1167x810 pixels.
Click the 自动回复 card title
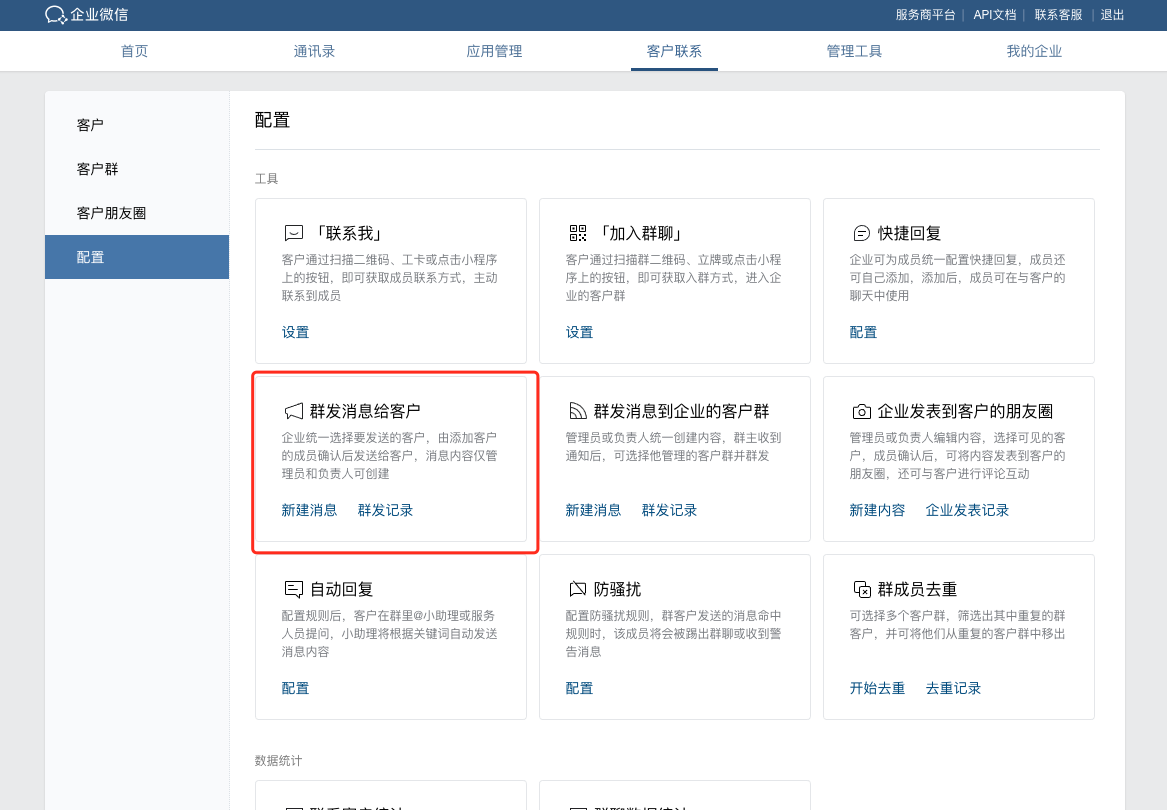(342, 590)
